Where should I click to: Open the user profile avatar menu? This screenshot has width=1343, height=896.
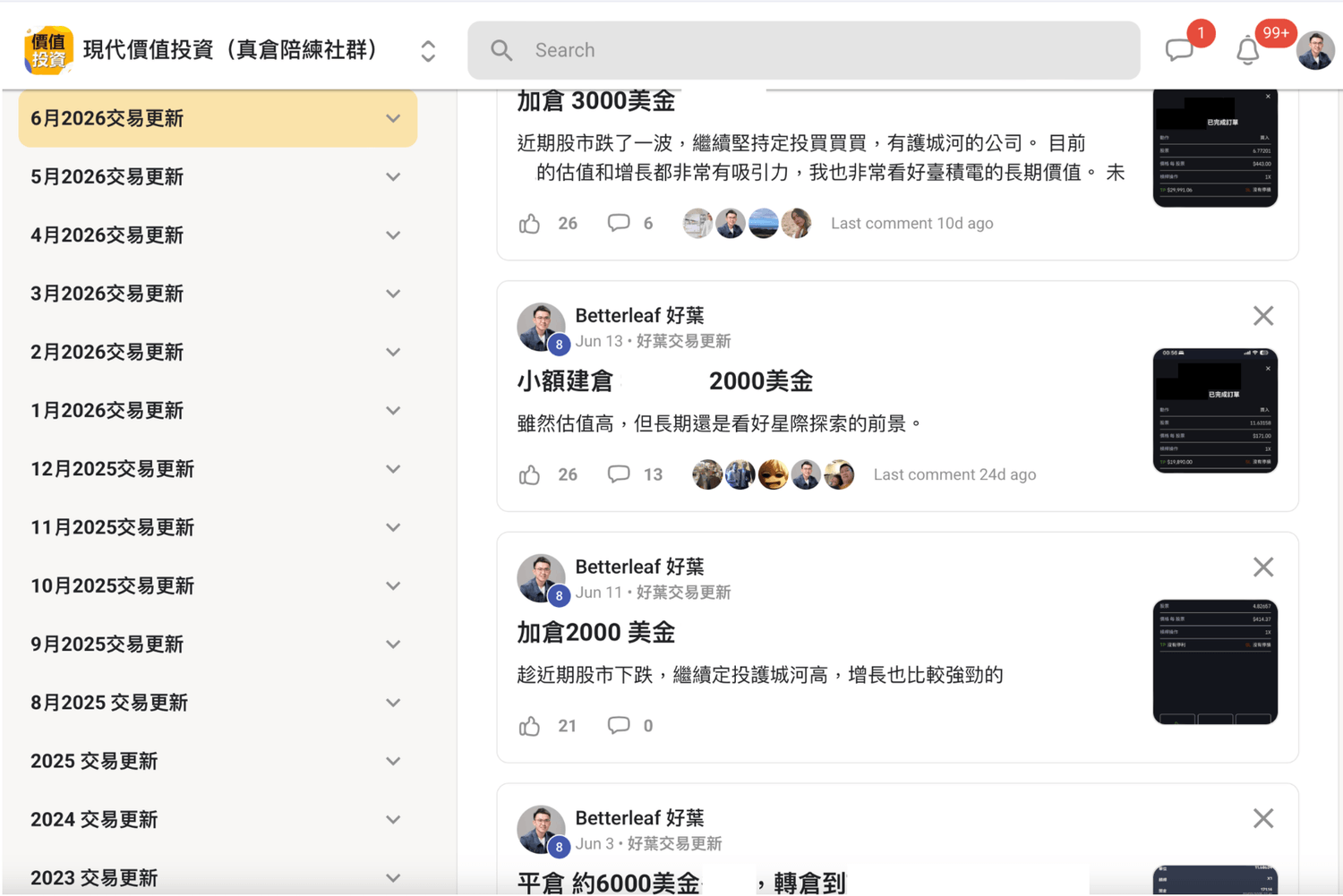[x=1315, y=51]
